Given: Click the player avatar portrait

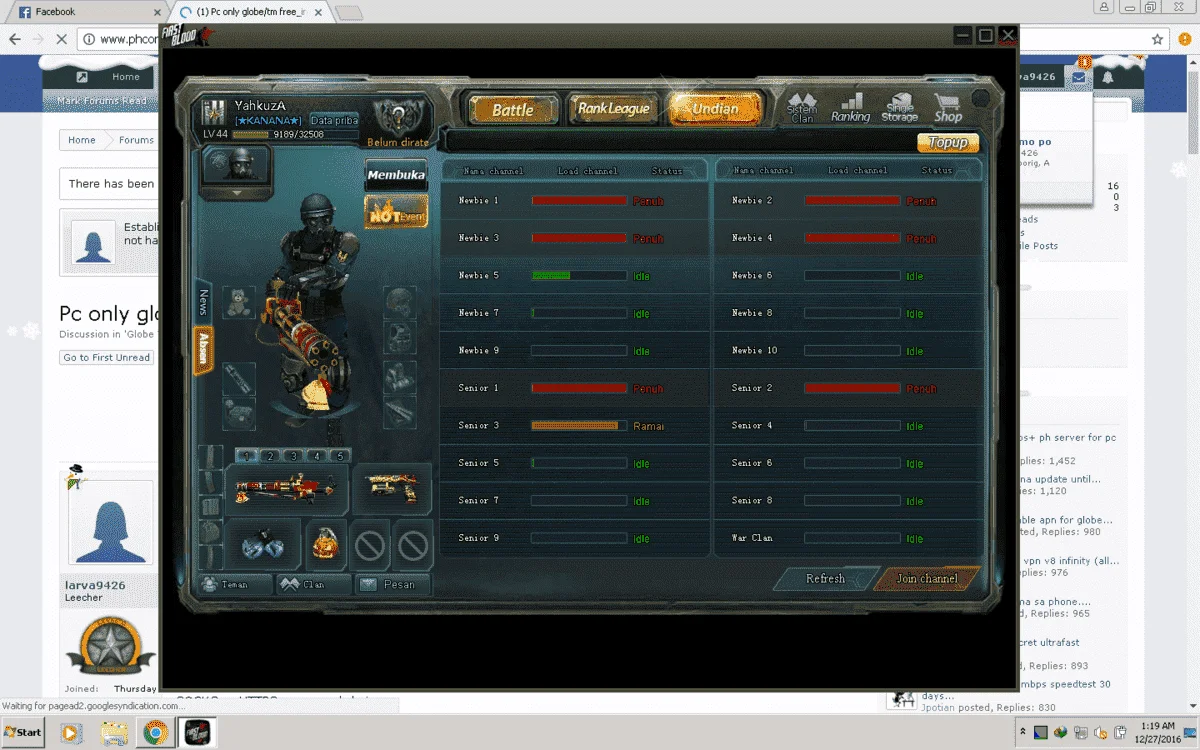Looking at the screenshot, I should click(x=236, y=164).
